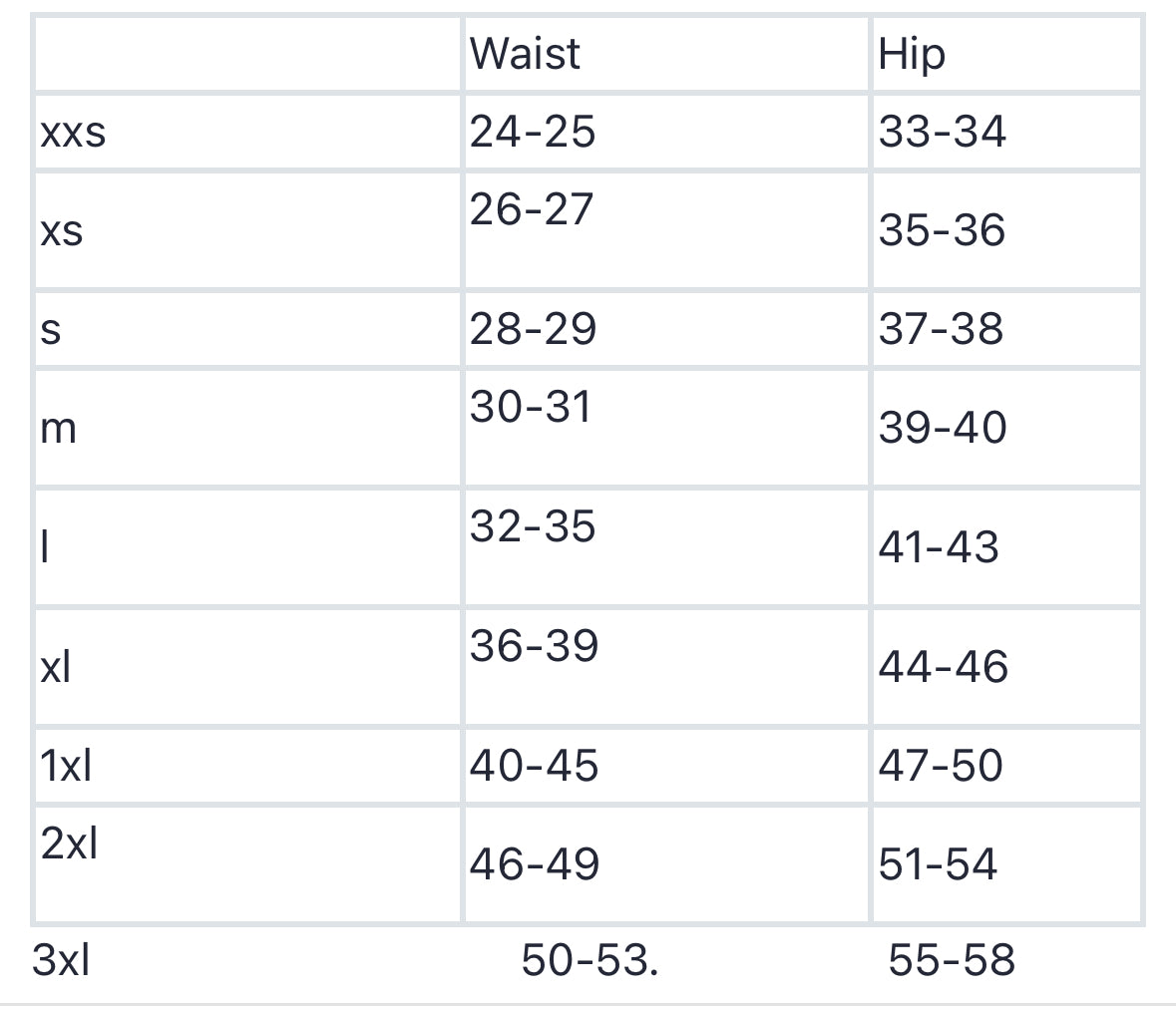Click hip value 33-34
The width and height of the screenshot is (1176, 1009).
pos(943,132)
